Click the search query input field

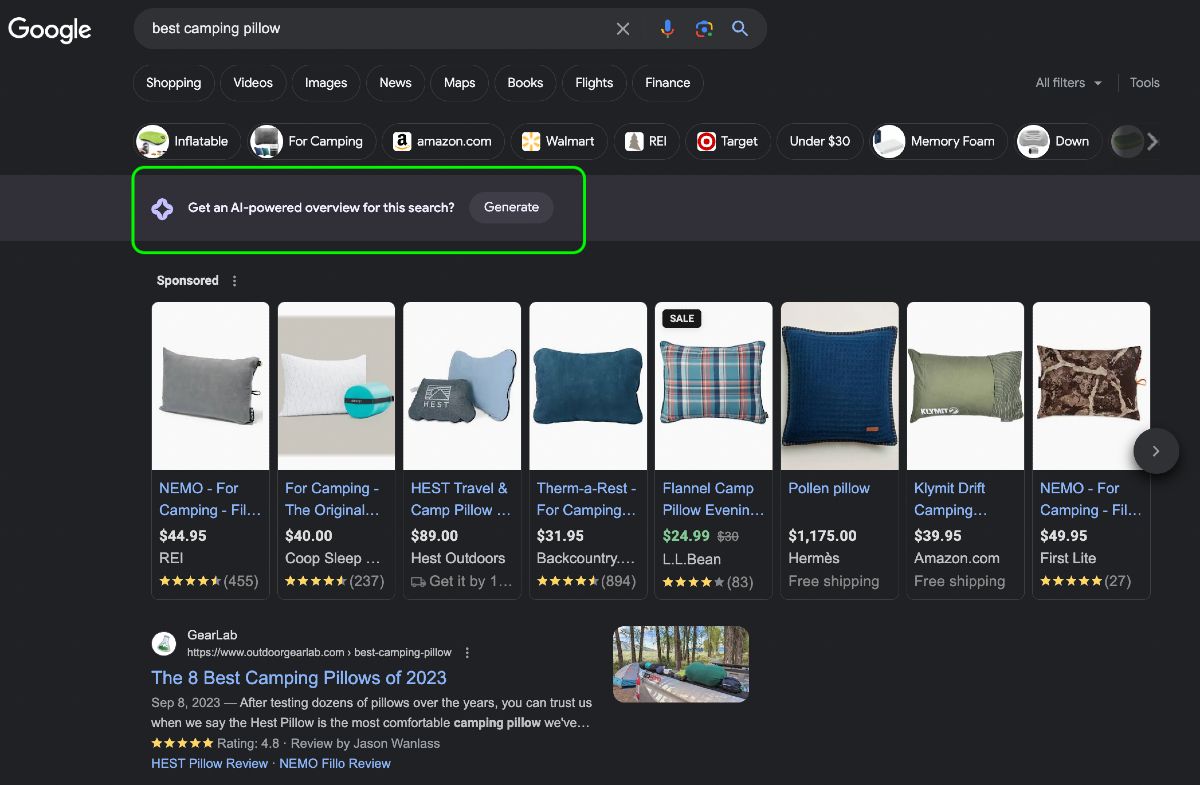click(375, 29)
